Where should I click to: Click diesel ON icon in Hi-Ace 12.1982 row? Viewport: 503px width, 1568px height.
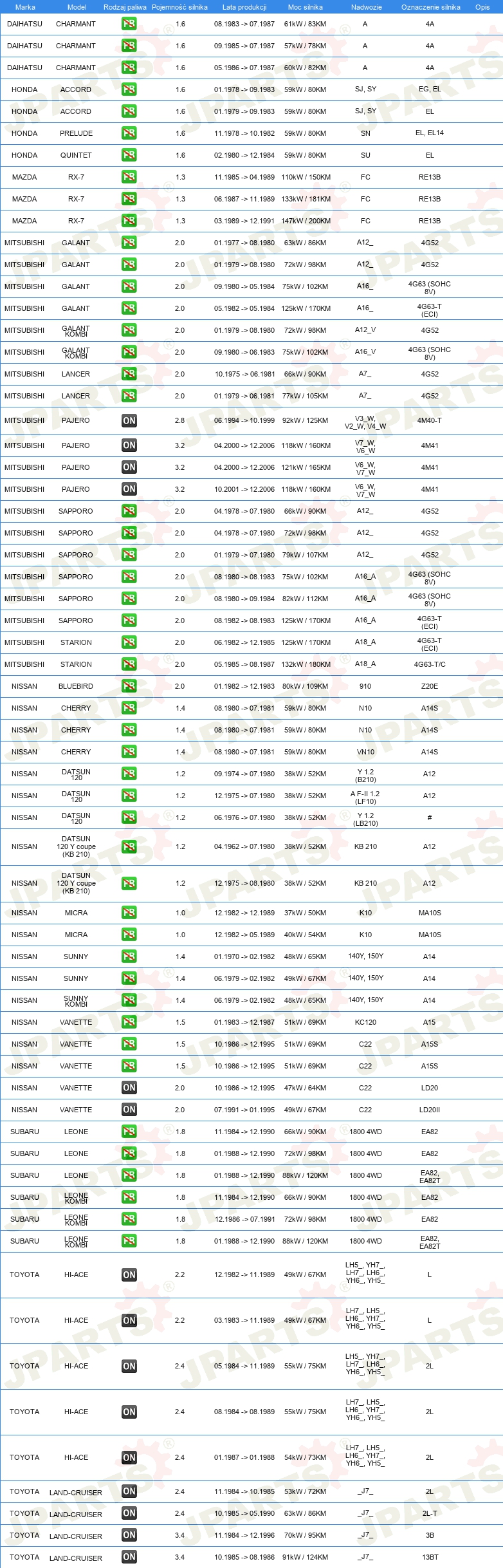[x=129, y=1275]
